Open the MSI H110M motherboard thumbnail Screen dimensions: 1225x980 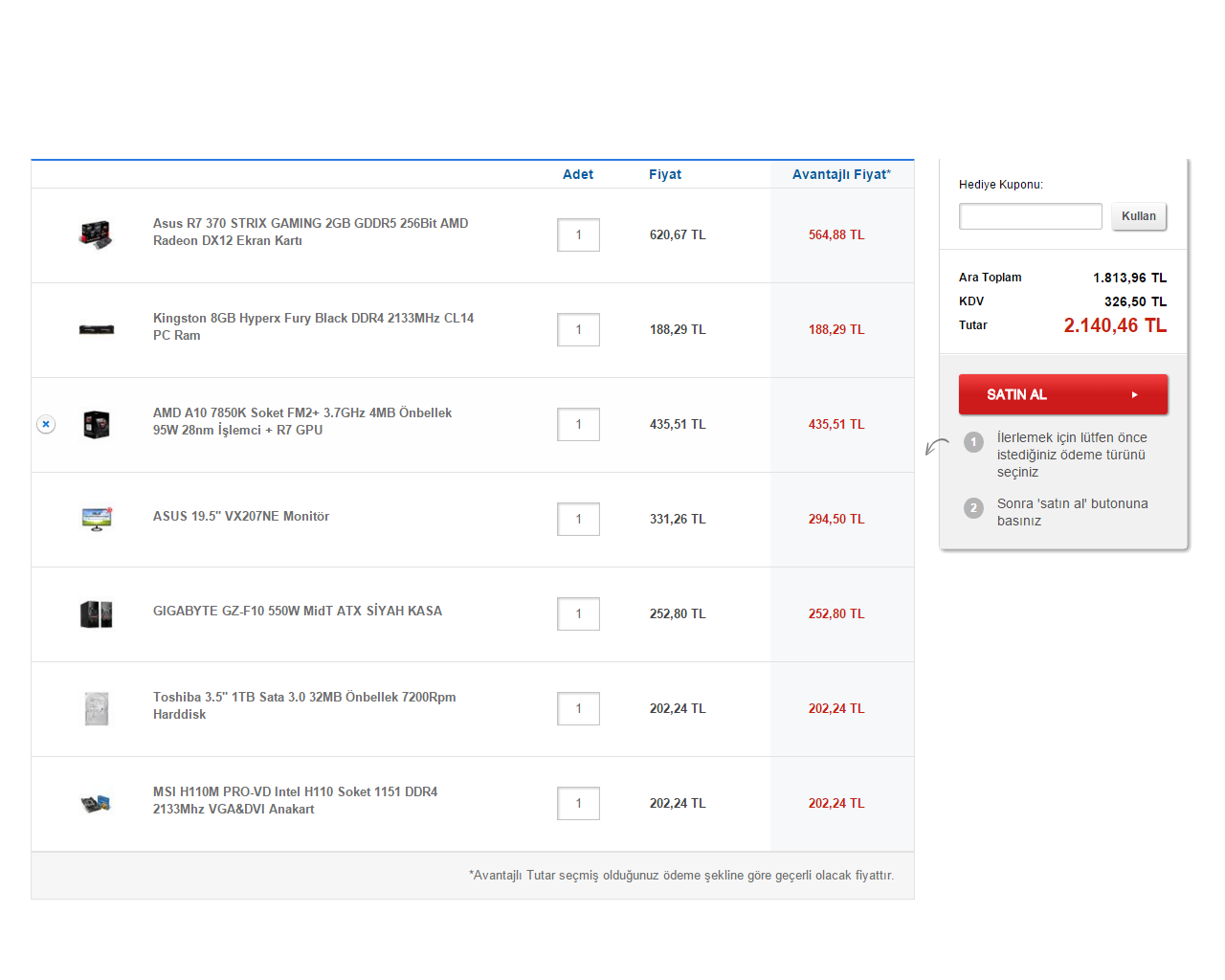click(x=97, y=803)
